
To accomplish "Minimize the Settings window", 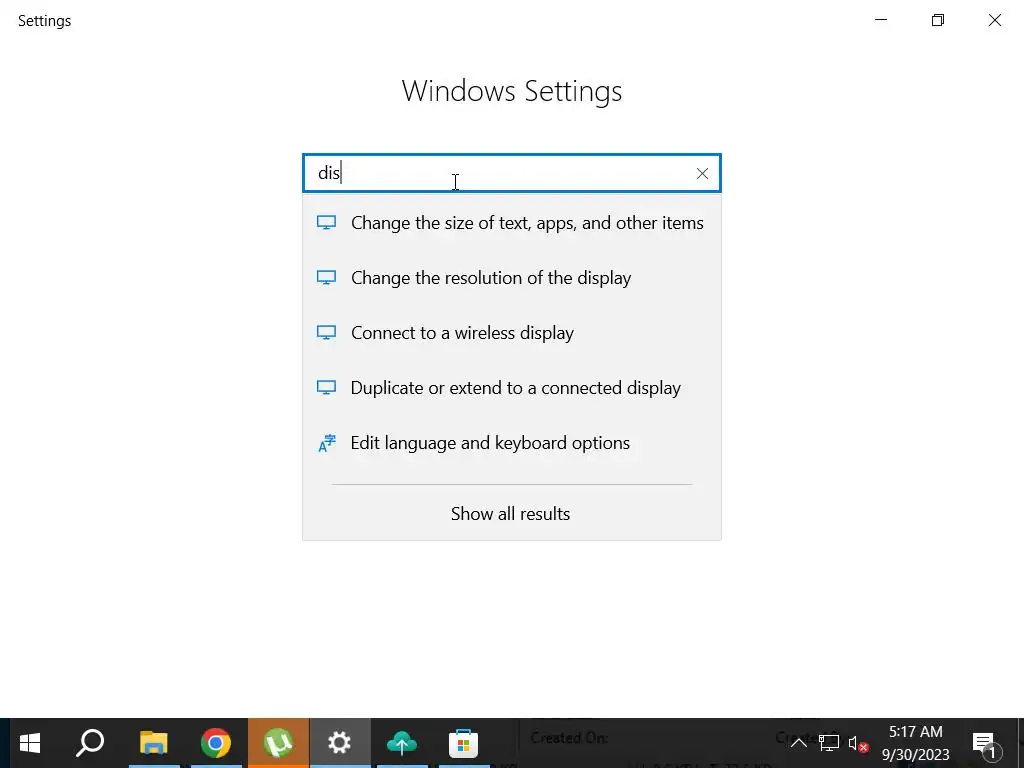I will click(x=881, y=20).
